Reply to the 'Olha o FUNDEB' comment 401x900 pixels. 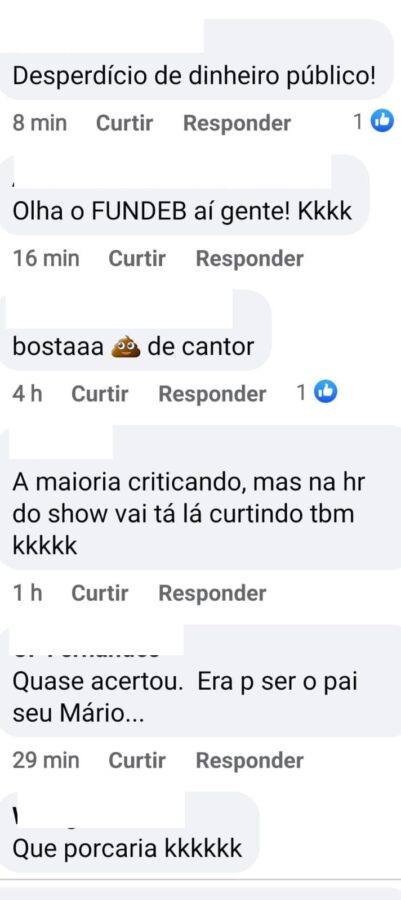(x=250, y=259)
